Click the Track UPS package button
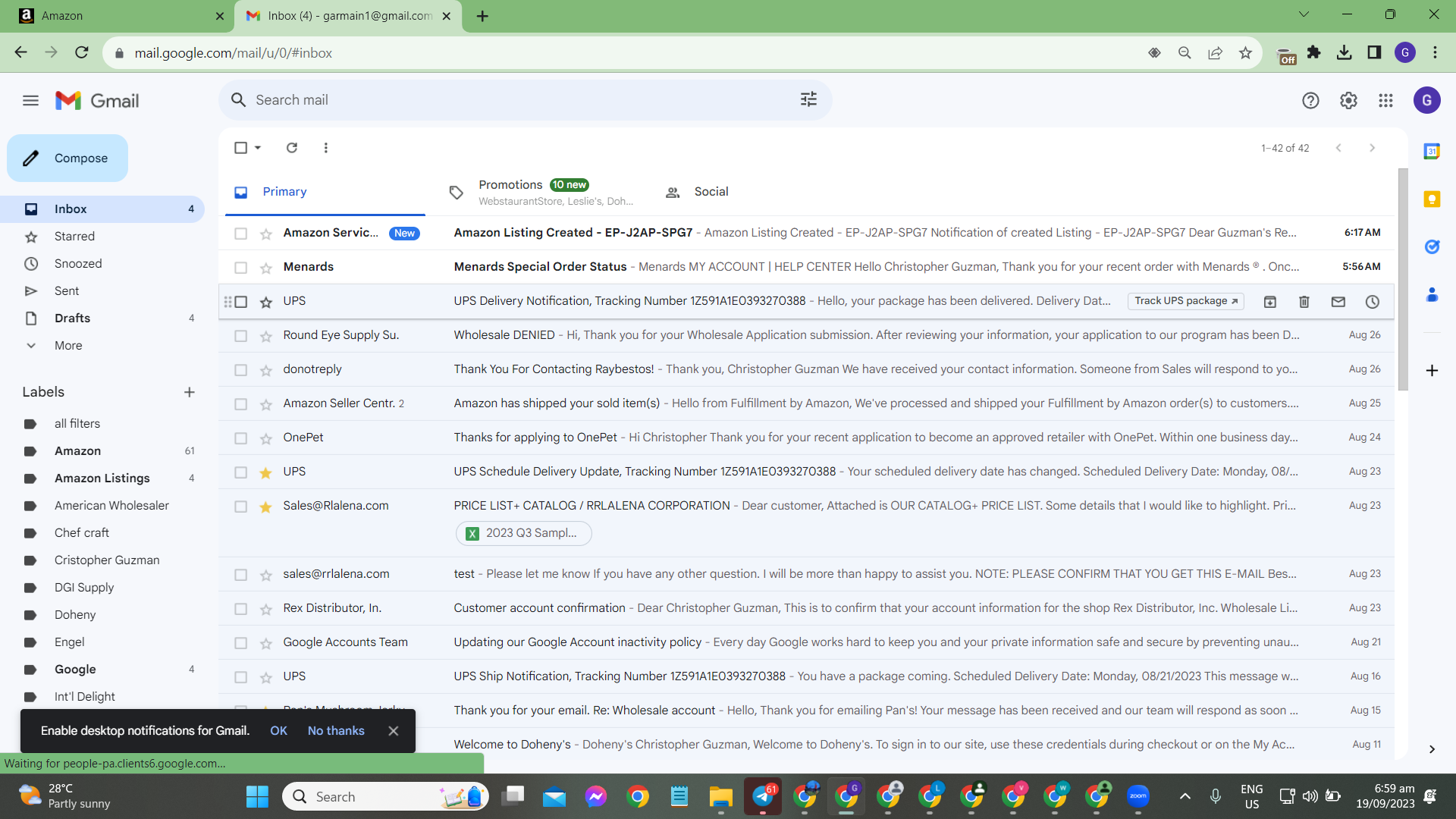Screen dimensions: 1456x819 tap(1186, 301)
